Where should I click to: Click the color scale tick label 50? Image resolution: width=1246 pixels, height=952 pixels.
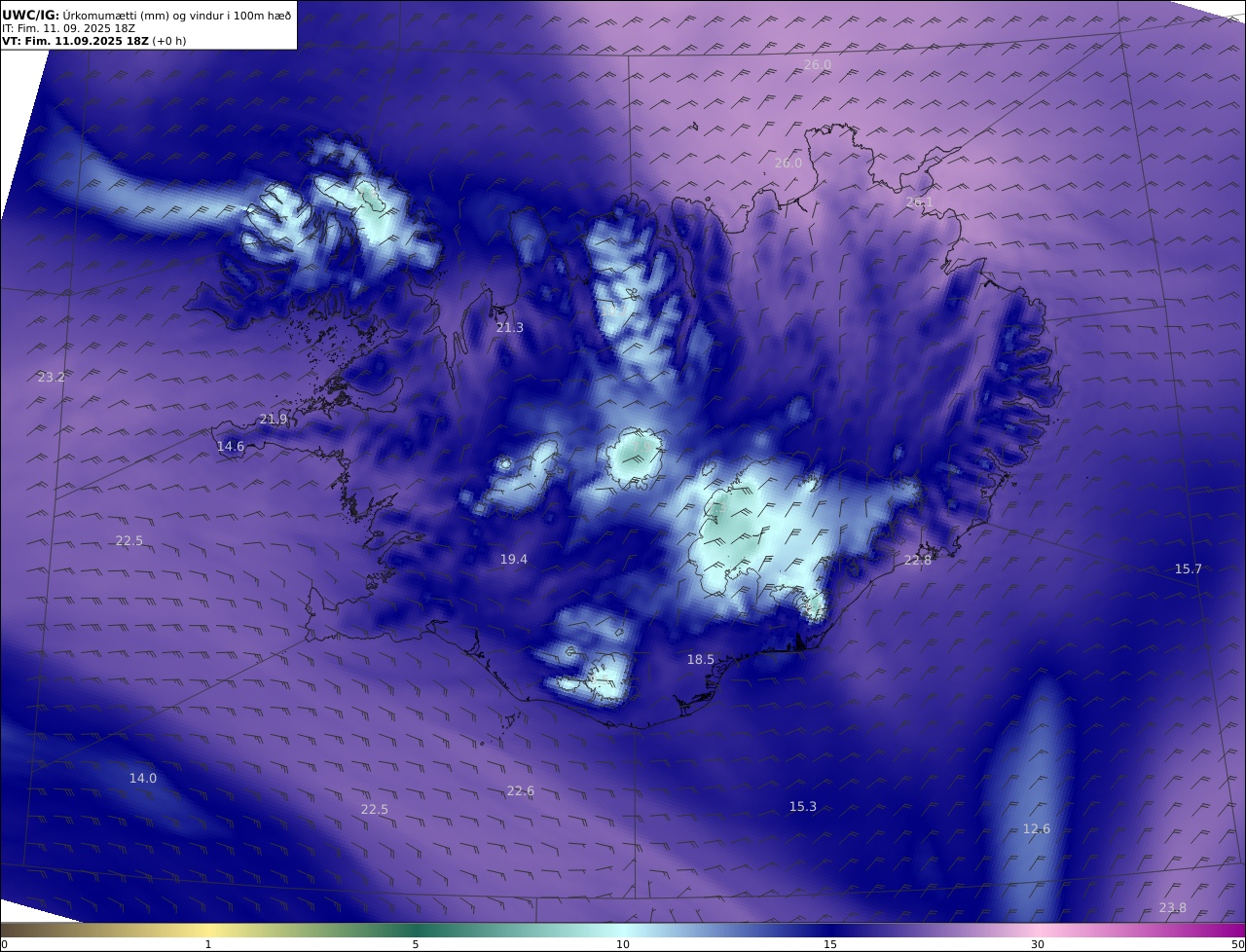point(1238,945)
